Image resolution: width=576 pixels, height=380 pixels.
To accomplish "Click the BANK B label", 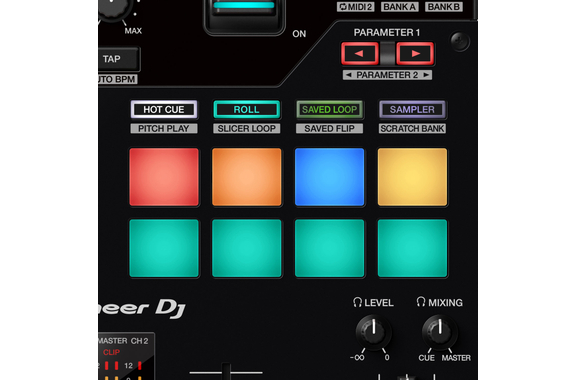I will pos(444,7).
